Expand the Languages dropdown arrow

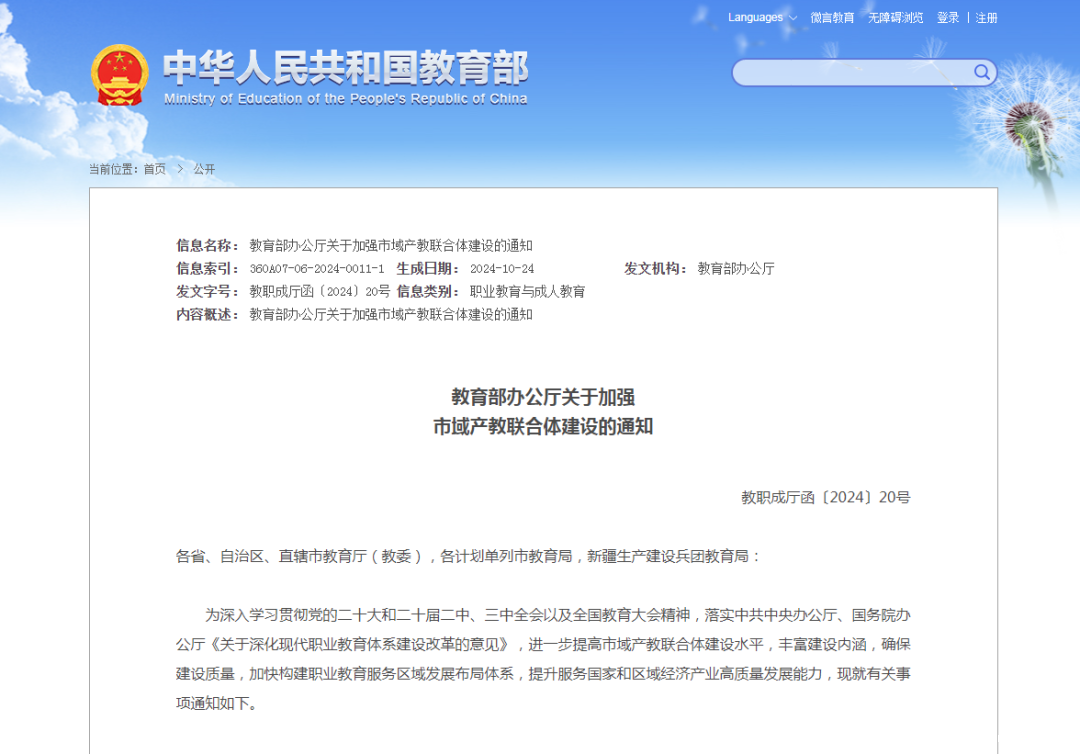click(x=793, y=18)
